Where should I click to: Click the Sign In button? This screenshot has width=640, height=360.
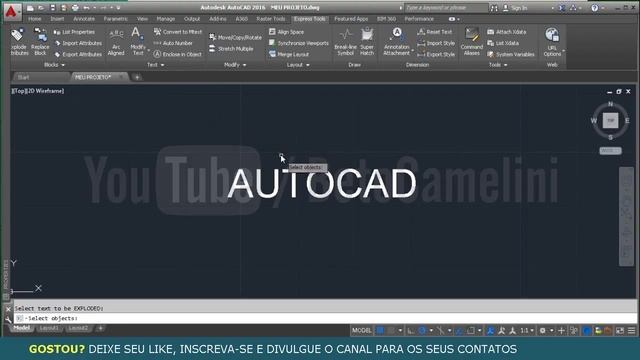515,8
